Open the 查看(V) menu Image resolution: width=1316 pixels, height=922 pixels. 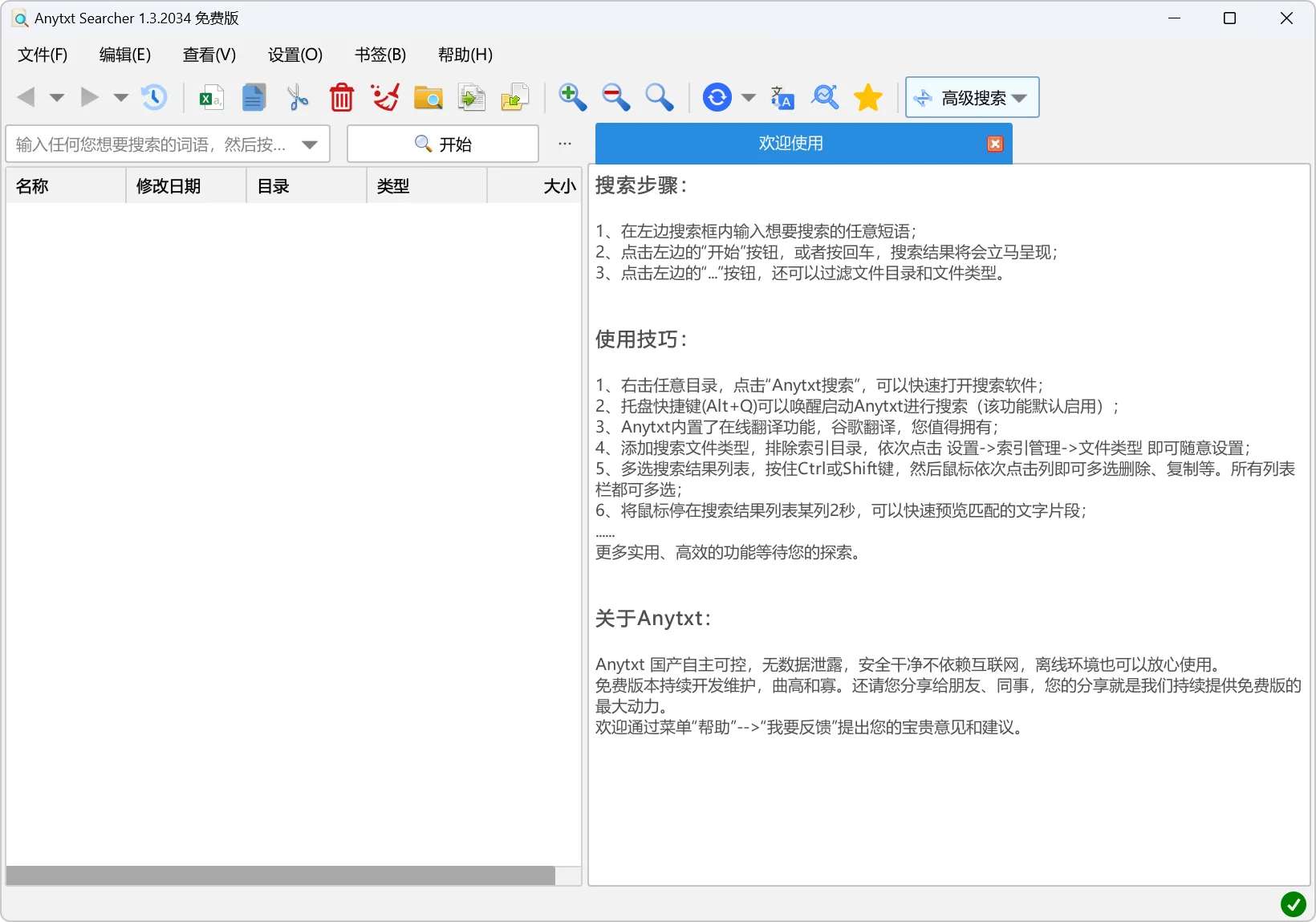click(209, 55)
